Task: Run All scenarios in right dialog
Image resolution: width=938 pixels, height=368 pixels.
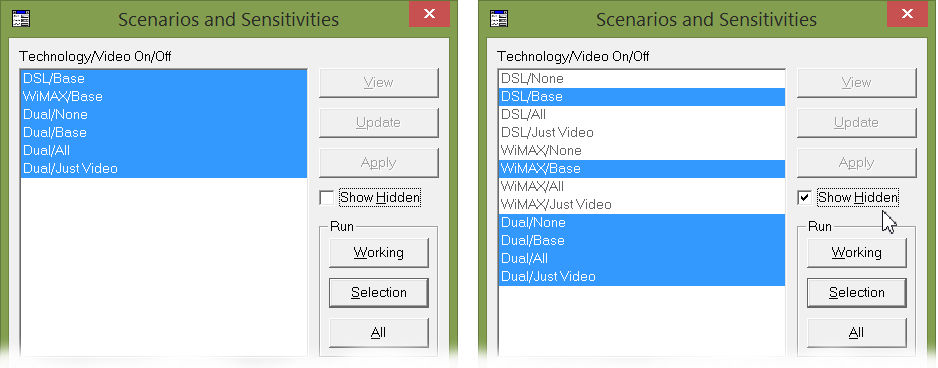Action: tap(857, 333)
